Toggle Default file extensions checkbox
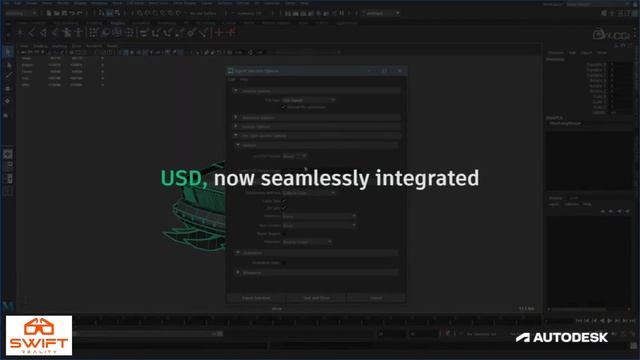The image size is (640, 360). (x=284, y=107)
